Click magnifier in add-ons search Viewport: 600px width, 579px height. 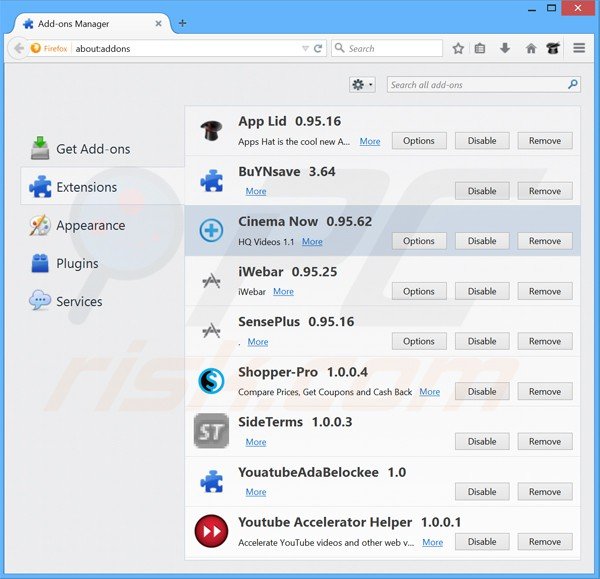572,84
